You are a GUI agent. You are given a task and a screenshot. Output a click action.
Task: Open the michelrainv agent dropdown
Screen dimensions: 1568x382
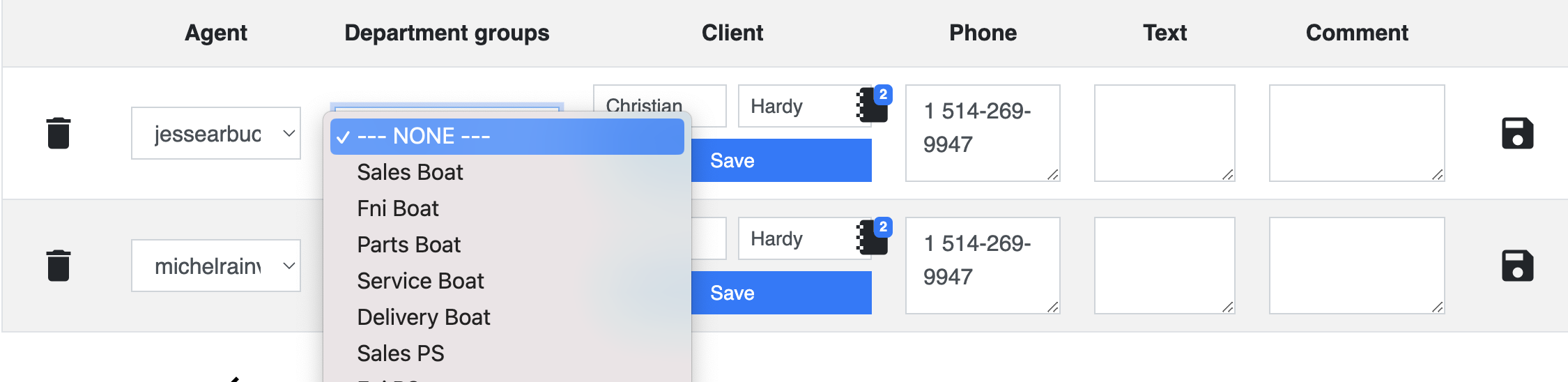tap(216, 266)
